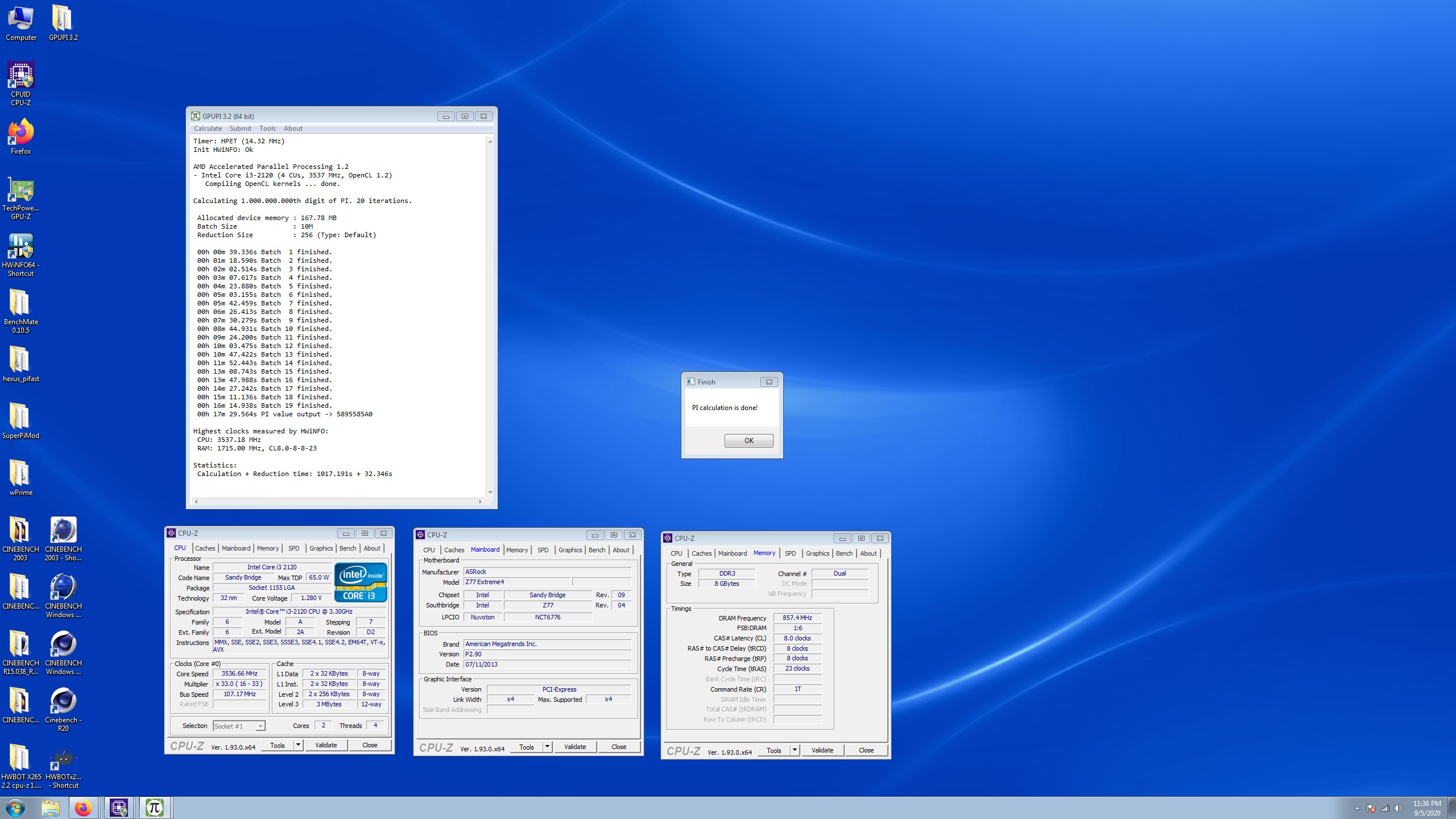Switch to GPUPI taskbar button
The image size is (1456, 819).
click(155, 808)
